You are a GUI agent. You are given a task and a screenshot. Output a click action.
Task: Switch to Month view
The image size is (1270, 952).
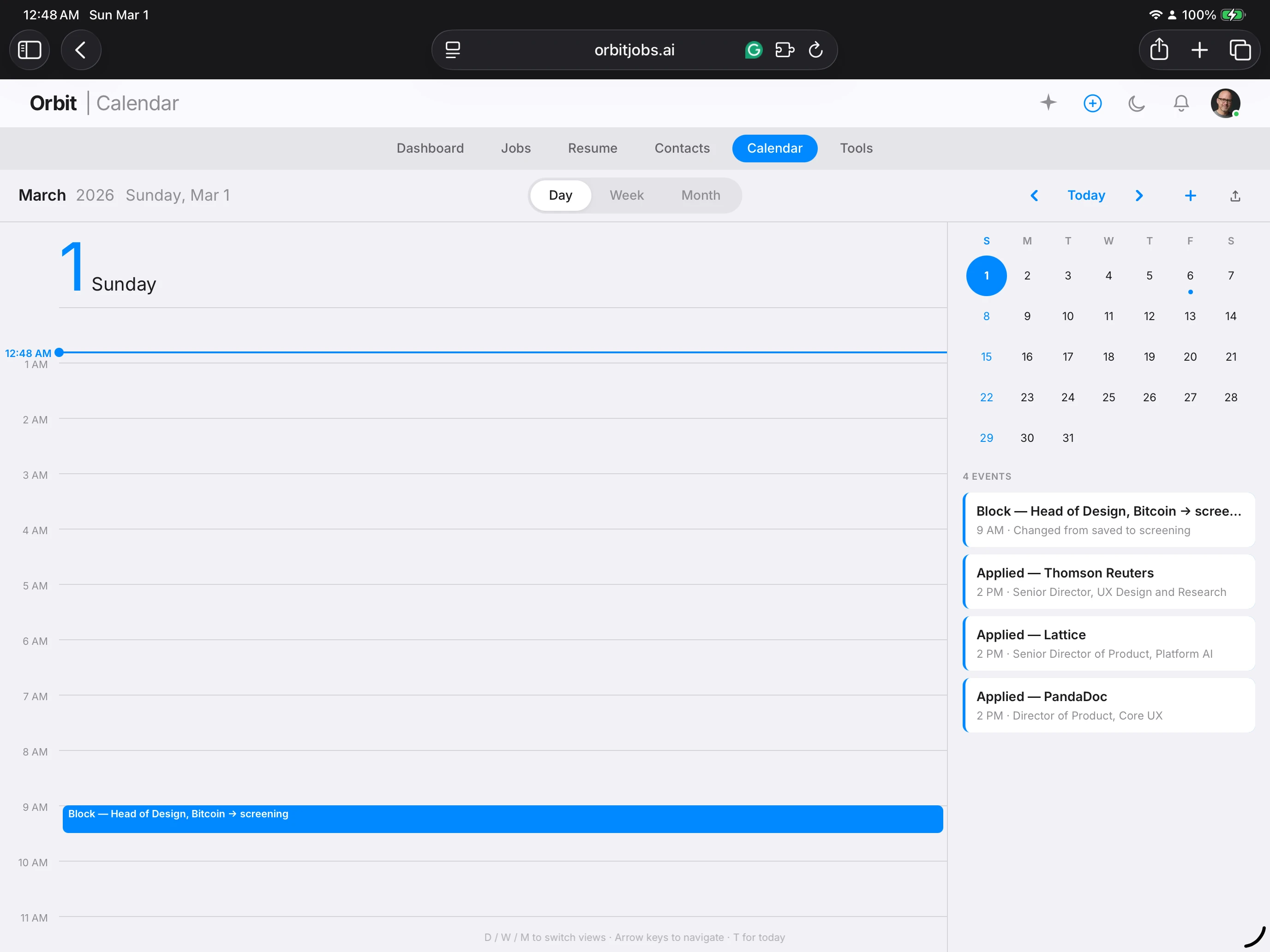700,195
